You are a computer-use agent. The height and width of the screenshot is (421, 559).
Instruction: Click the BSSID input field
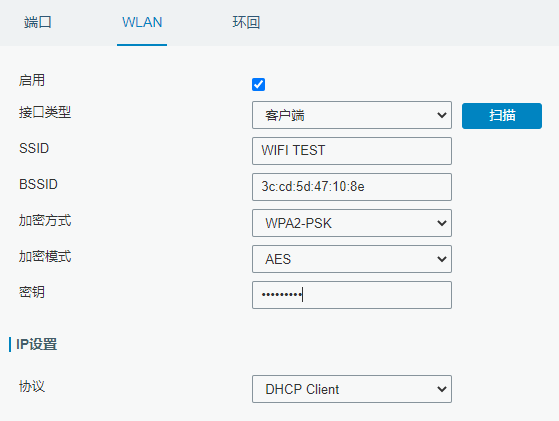tap(352, 187)
